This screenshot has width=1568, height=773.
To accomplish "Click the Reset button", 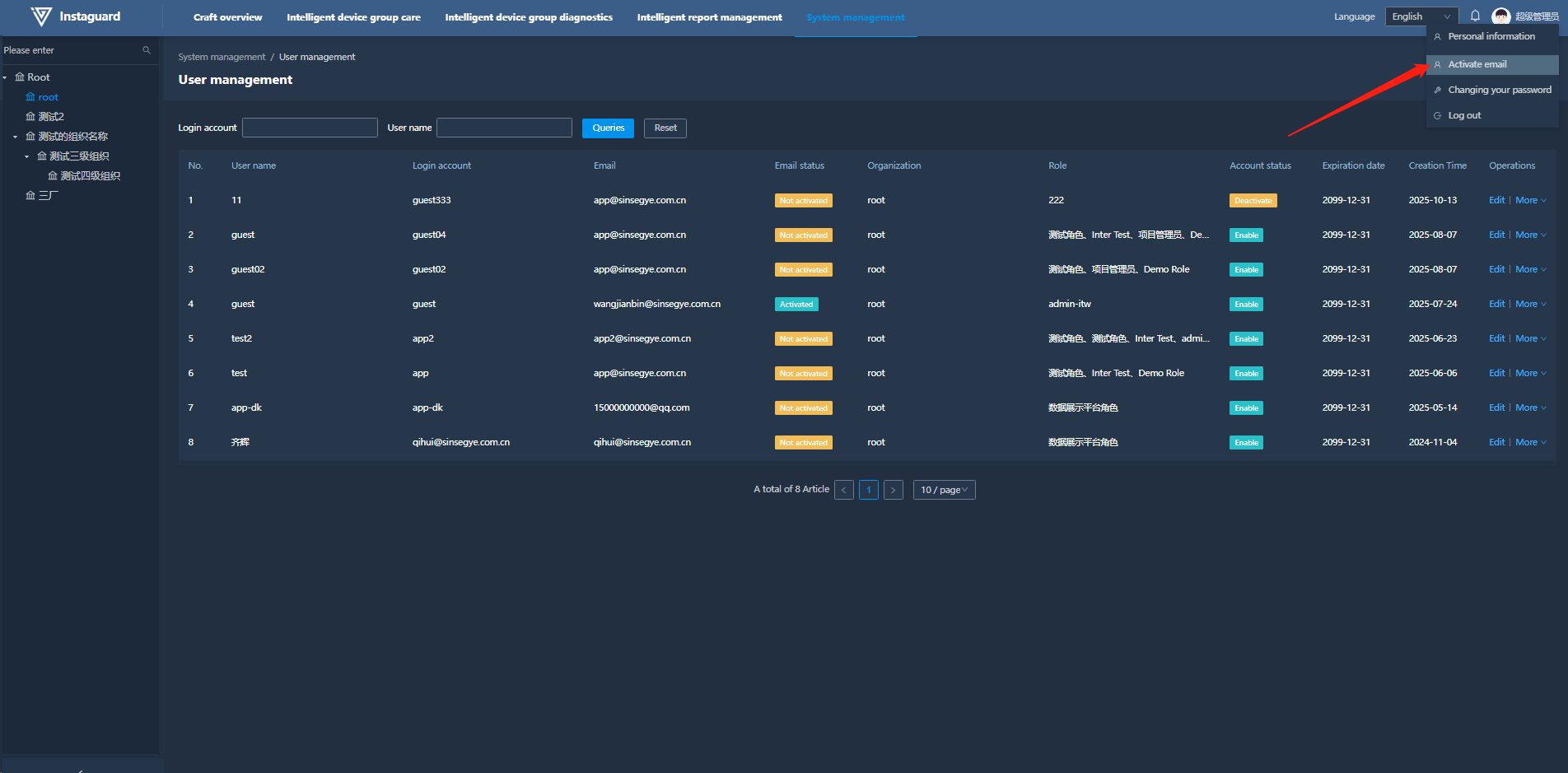I will point(665,128).
